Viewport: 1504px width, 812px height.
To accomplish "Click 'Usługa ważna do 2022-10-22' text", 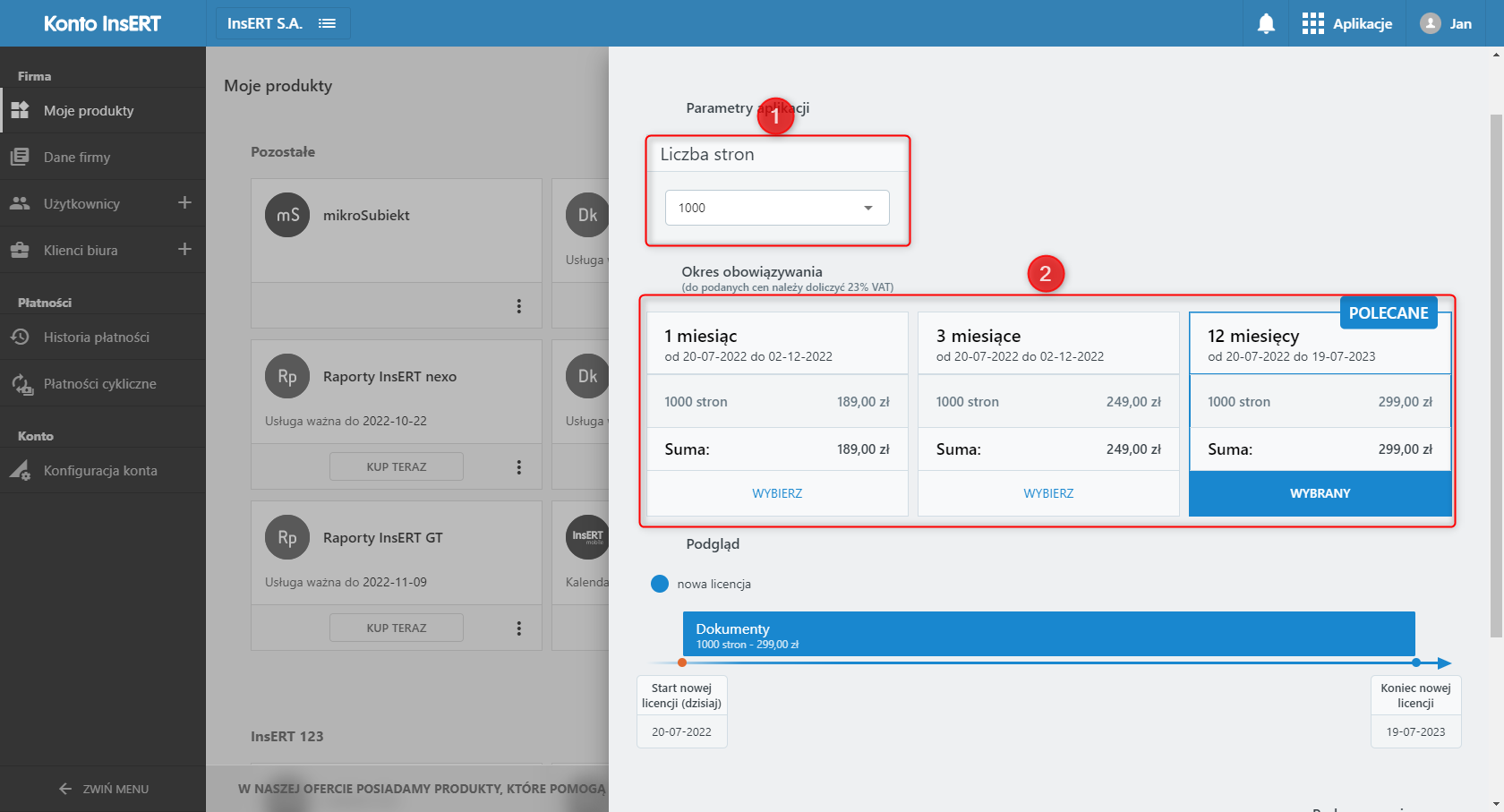I will (x=346, y=421).
